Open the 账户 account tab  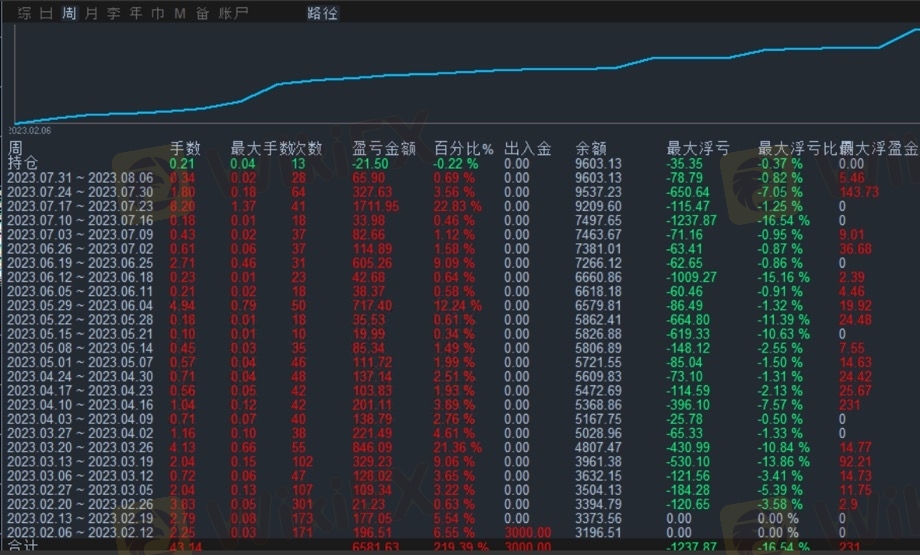pos(232,14)
